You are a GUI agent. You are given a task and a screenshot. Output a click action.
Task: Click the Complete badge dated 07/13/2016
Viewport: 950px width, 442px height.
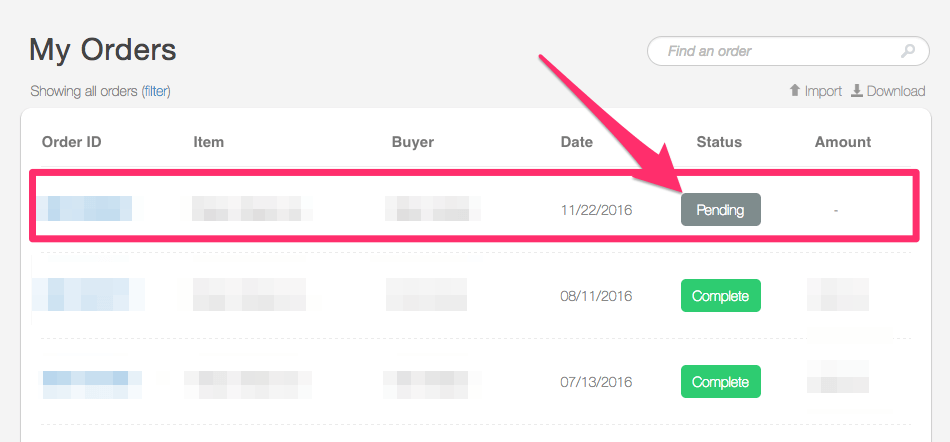point(720,382)
